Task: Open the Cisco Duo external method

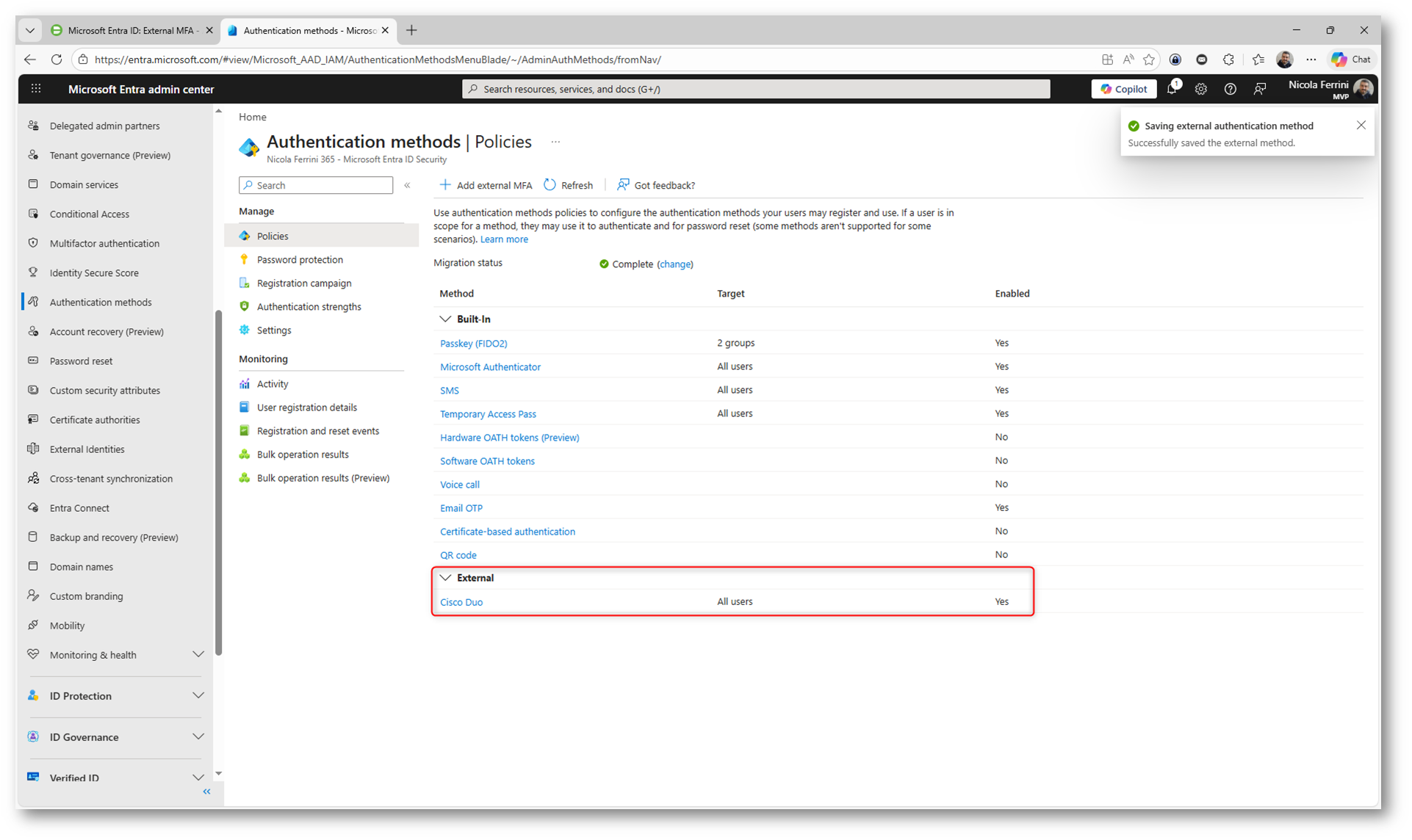Action: [x=461, y=602]
